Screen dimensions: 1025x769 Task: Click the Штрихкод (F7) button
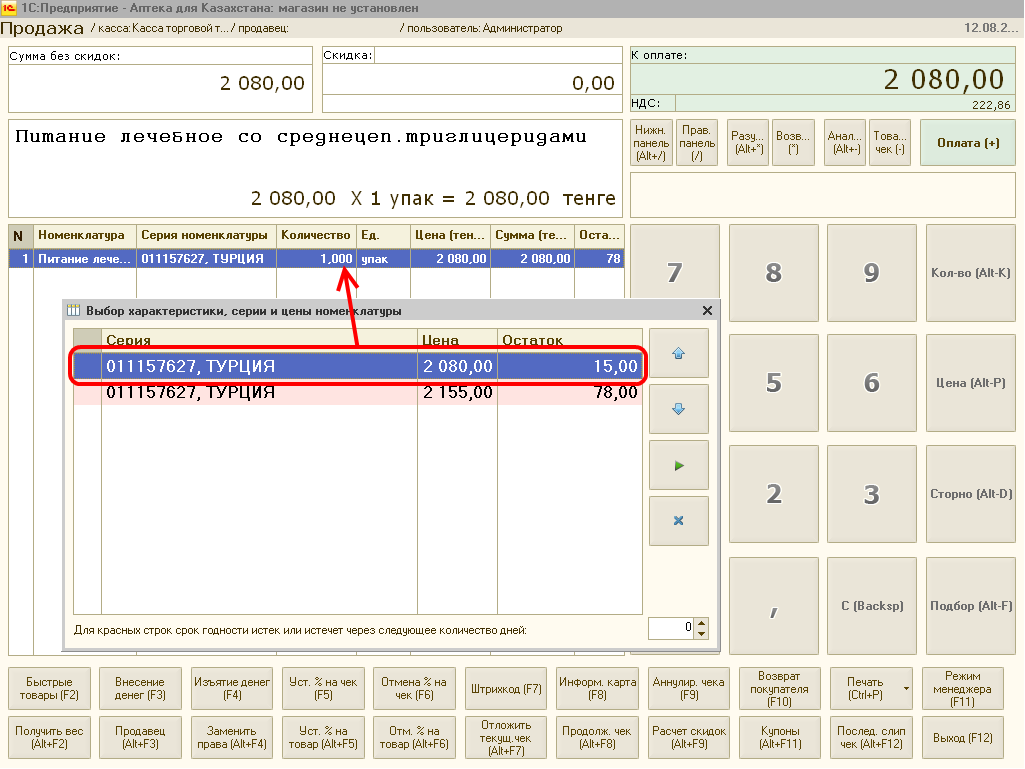pyautogui.click(x=506, y=689)
